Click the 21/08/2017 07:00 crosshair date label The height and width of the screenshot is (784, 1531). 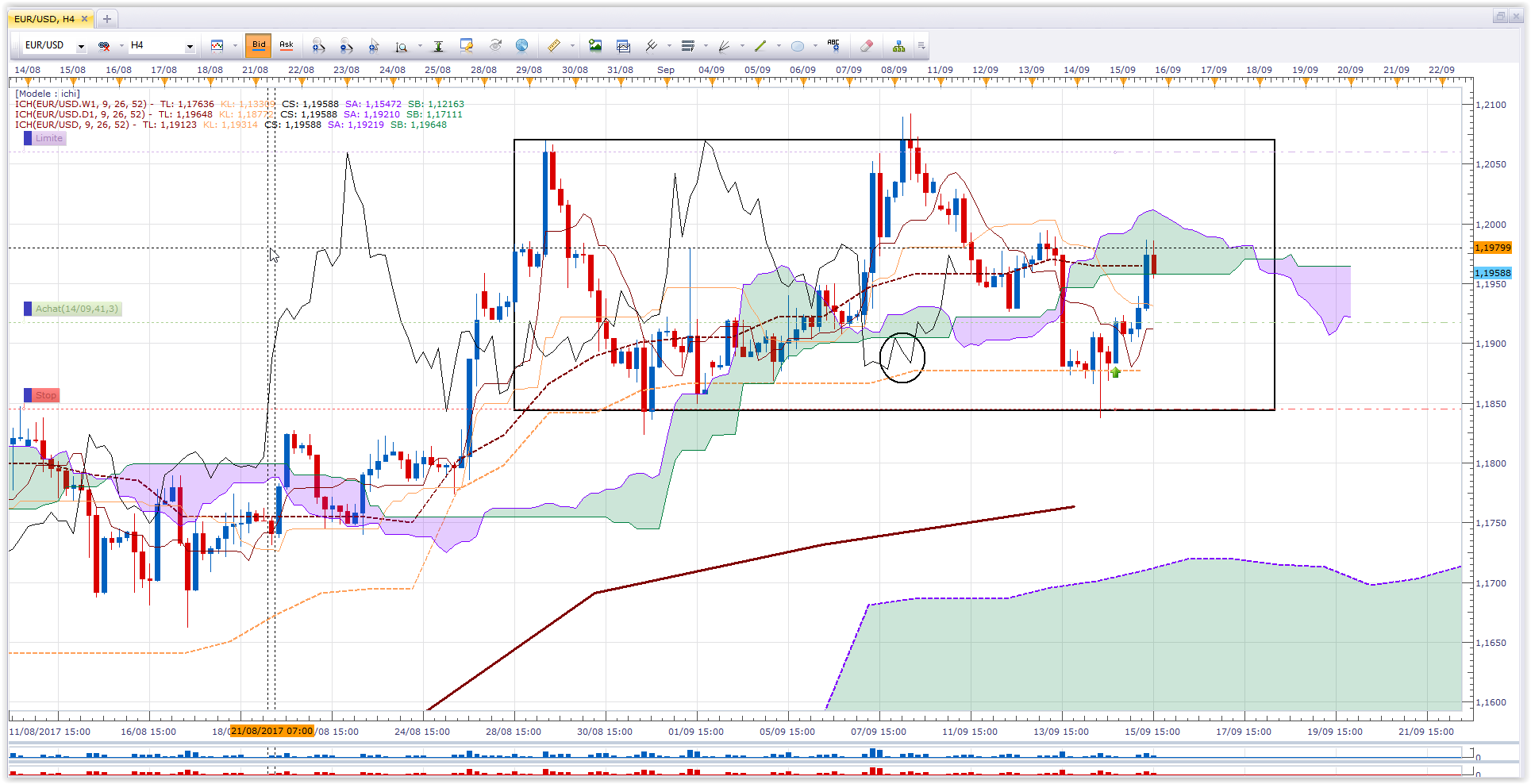(x=272, y=731)
